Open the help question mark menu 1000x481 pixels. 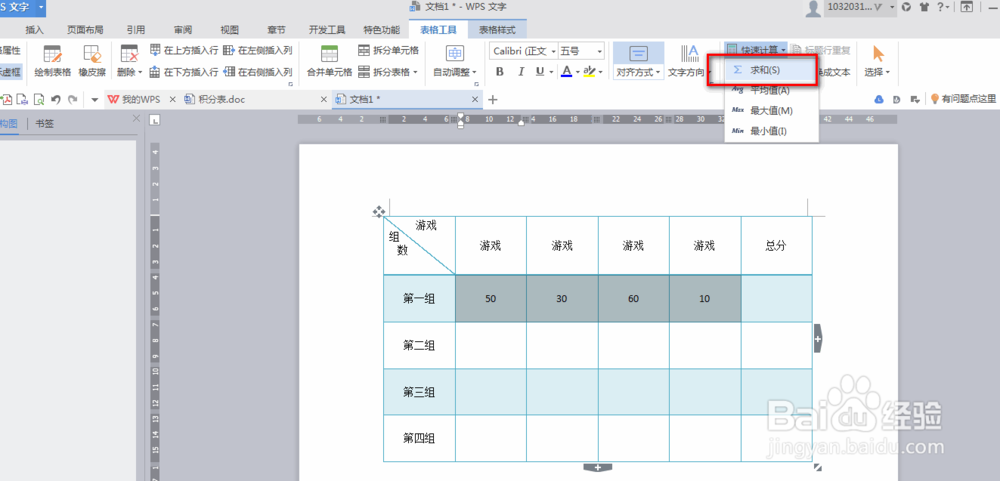[943, 7]
